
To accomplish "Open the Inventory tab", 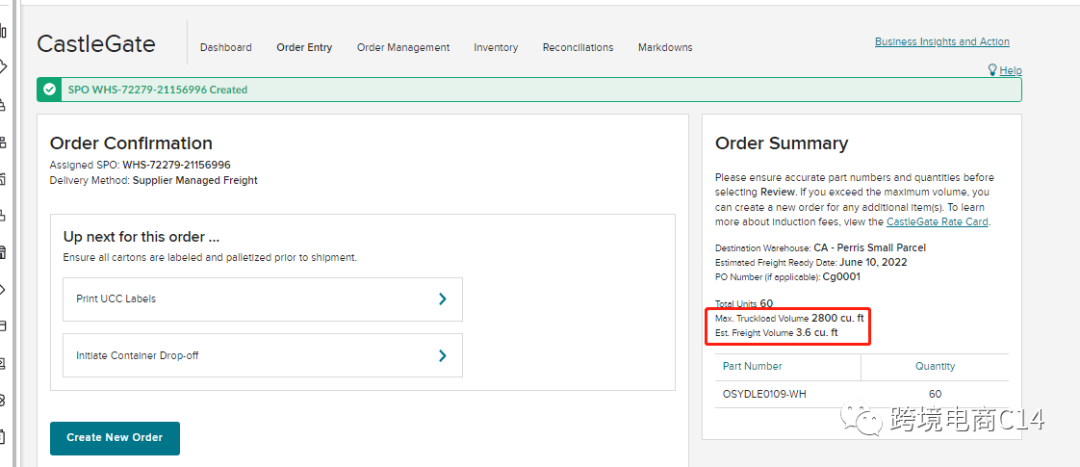I will point(496,47).
